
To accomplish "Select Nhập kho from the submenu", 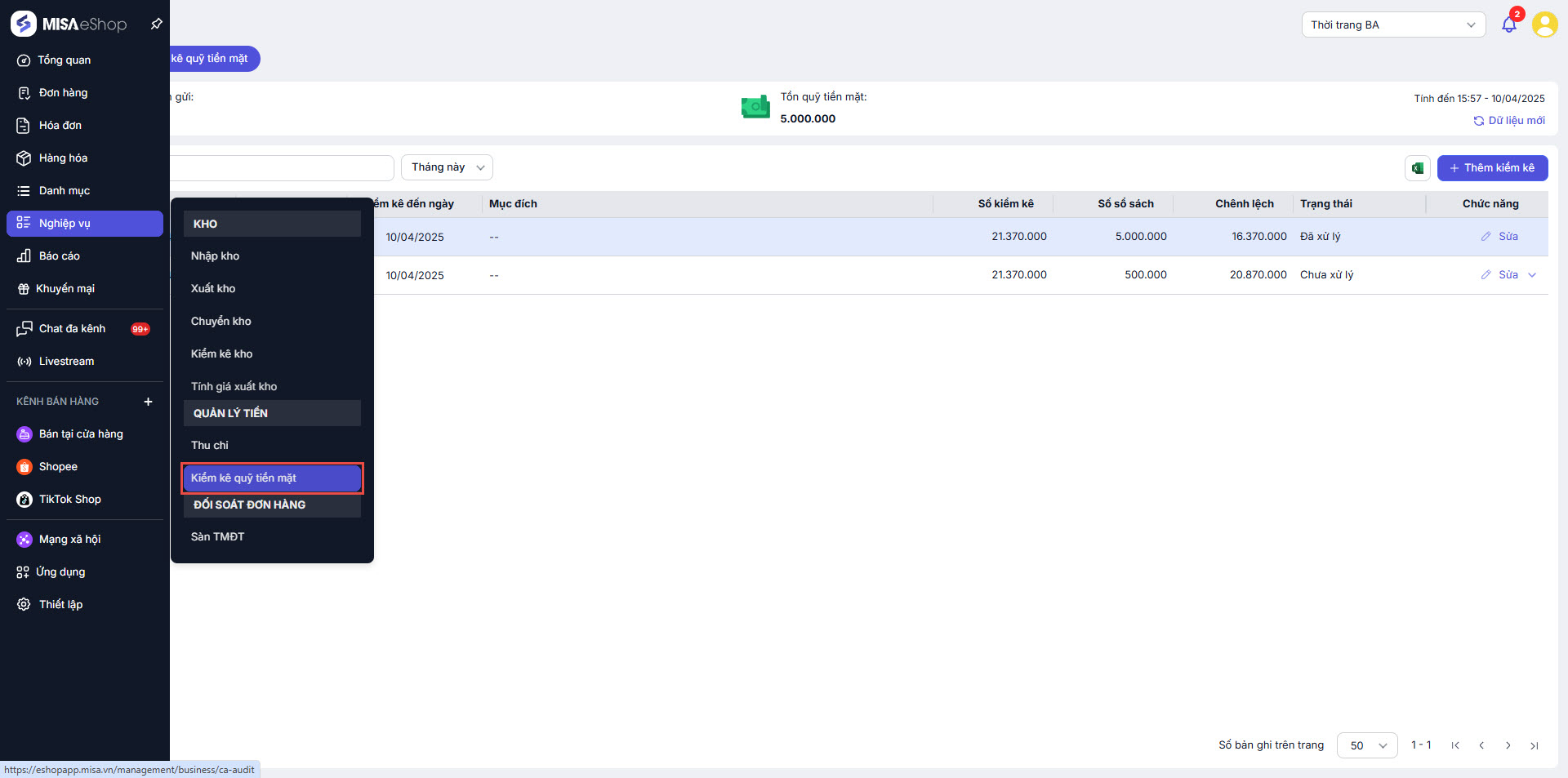I will (x=216, y=256).
